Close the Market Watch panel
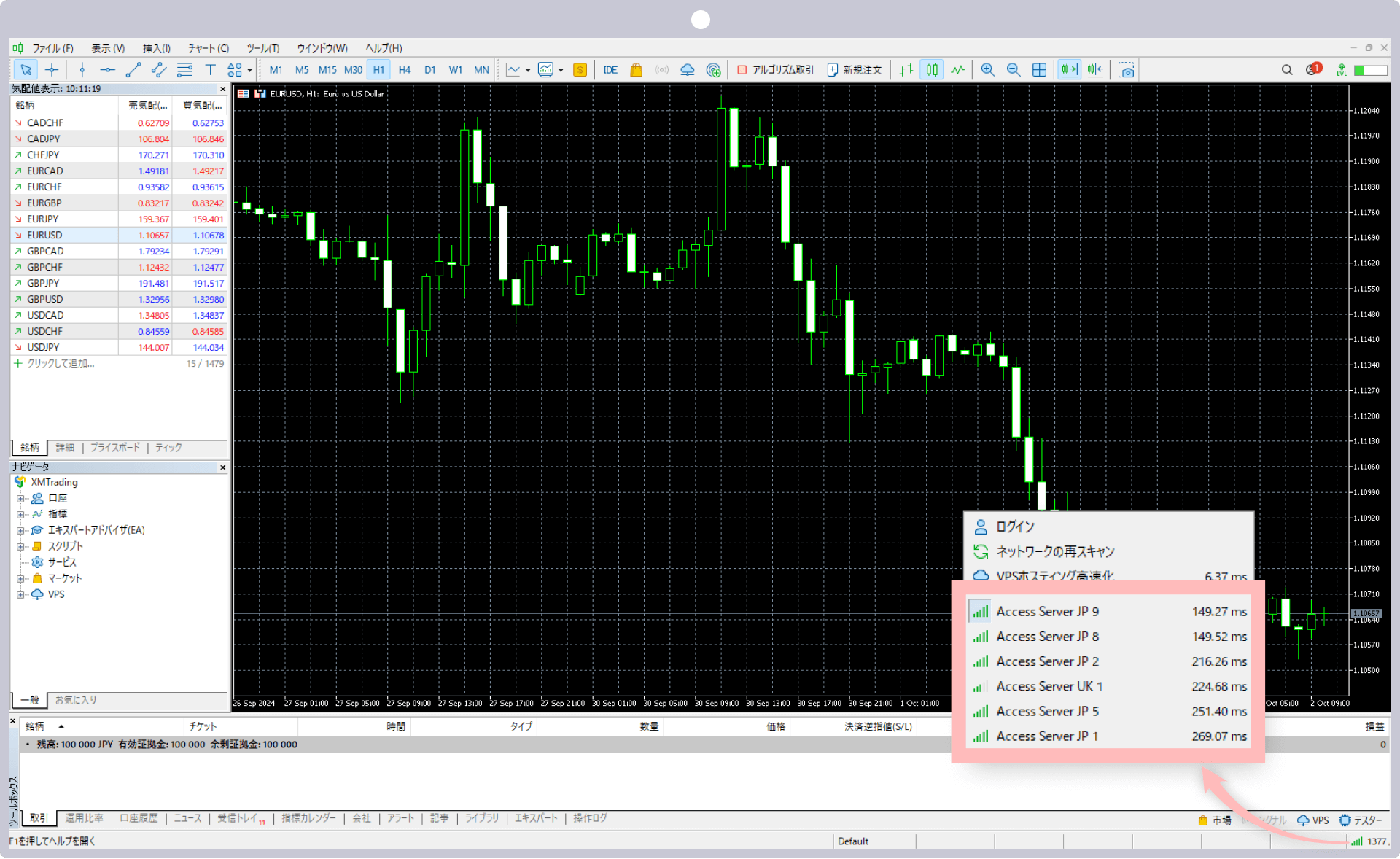1400x859 pixels. tap(223, 89)
